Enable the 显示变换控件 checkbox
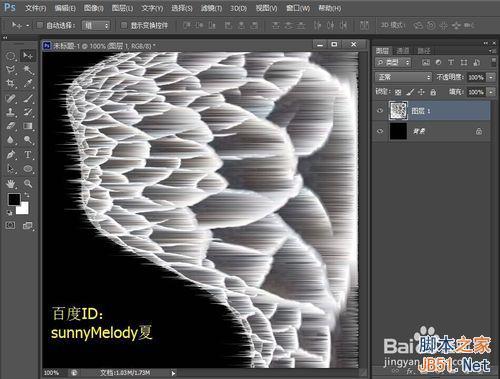500x379 pixels. point(124,25)
